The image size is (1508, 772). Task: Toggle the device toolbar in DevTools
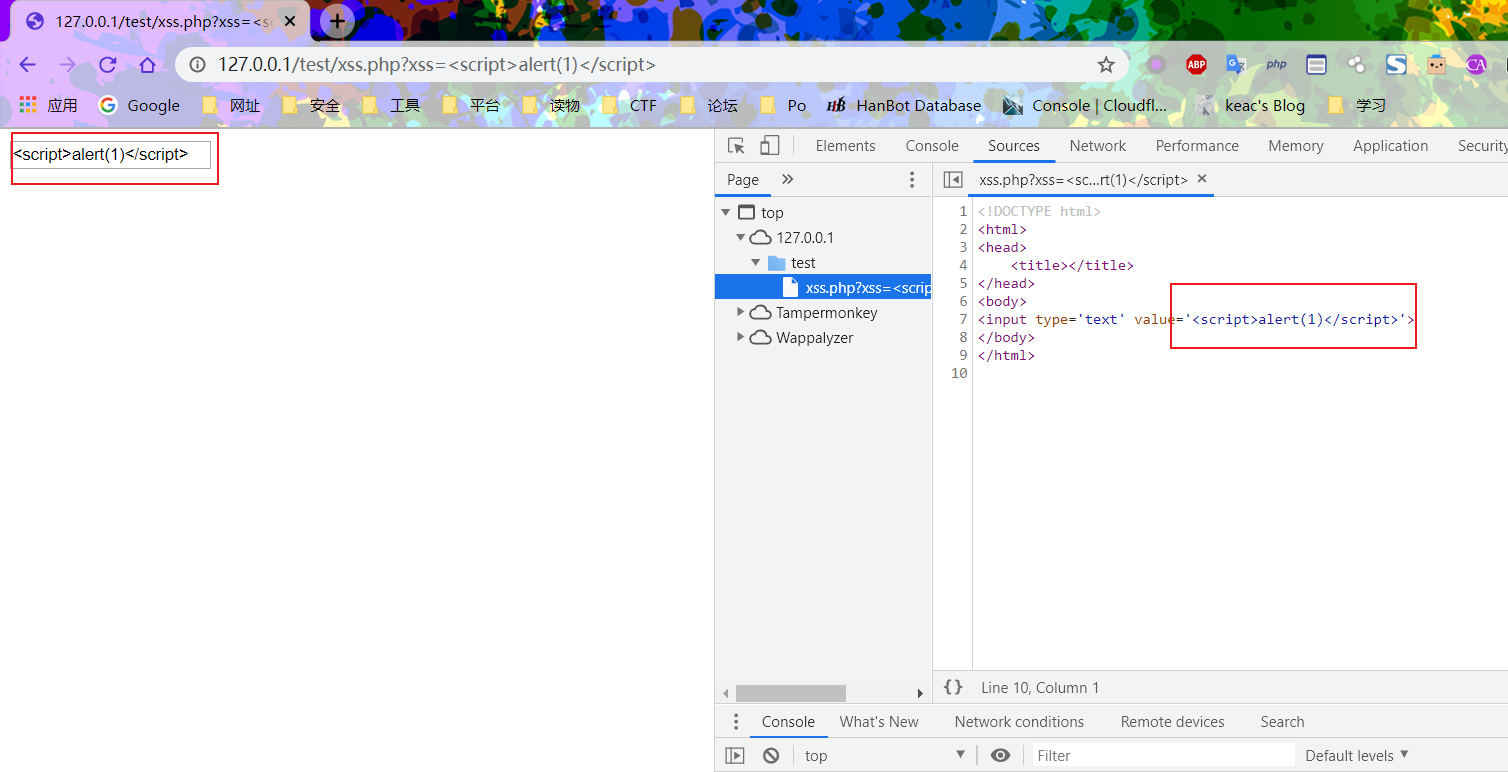click(769, 146)
